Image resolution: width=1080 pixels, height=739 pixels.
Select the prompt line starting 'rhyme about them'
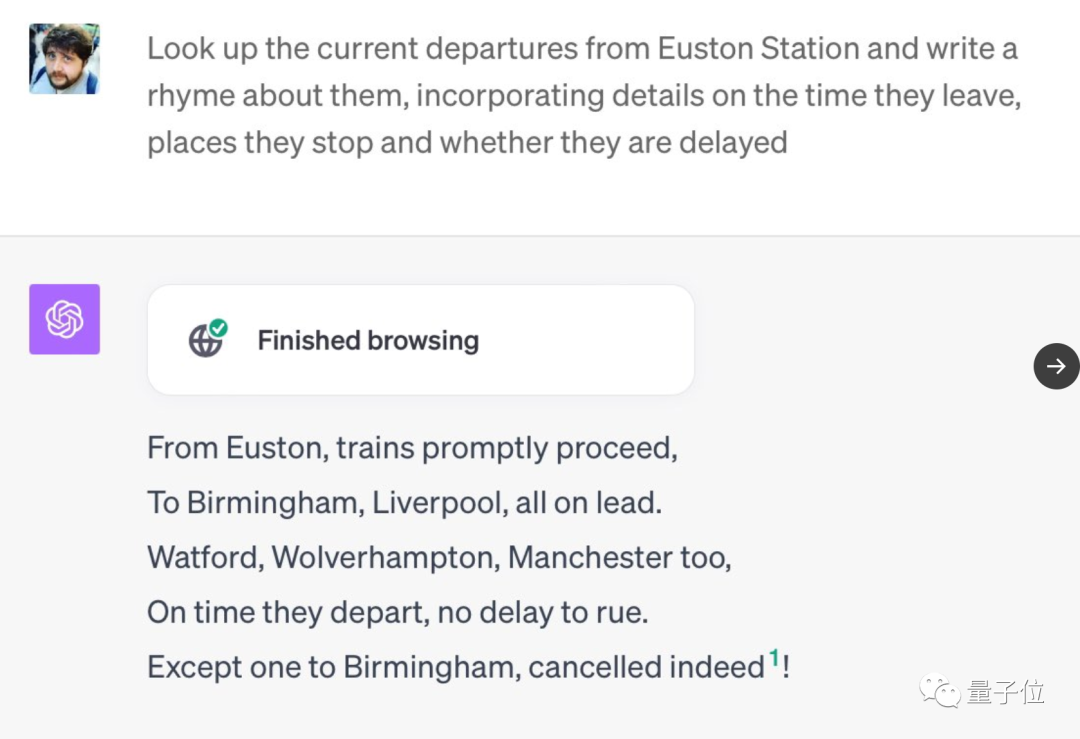[x=584, y=96]
